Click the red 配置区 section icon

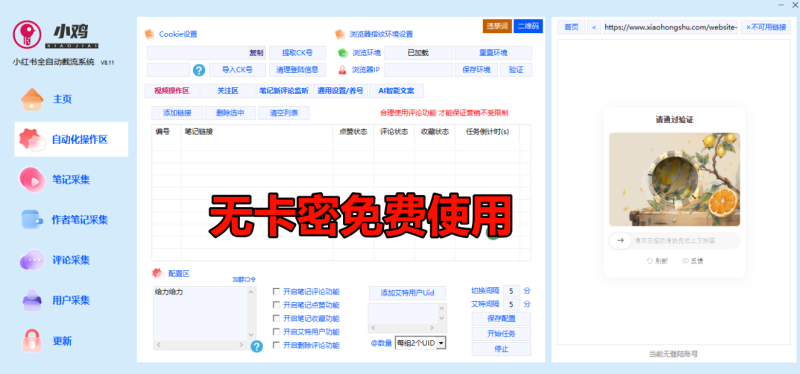pyautogui.click(x=158, y=273)
